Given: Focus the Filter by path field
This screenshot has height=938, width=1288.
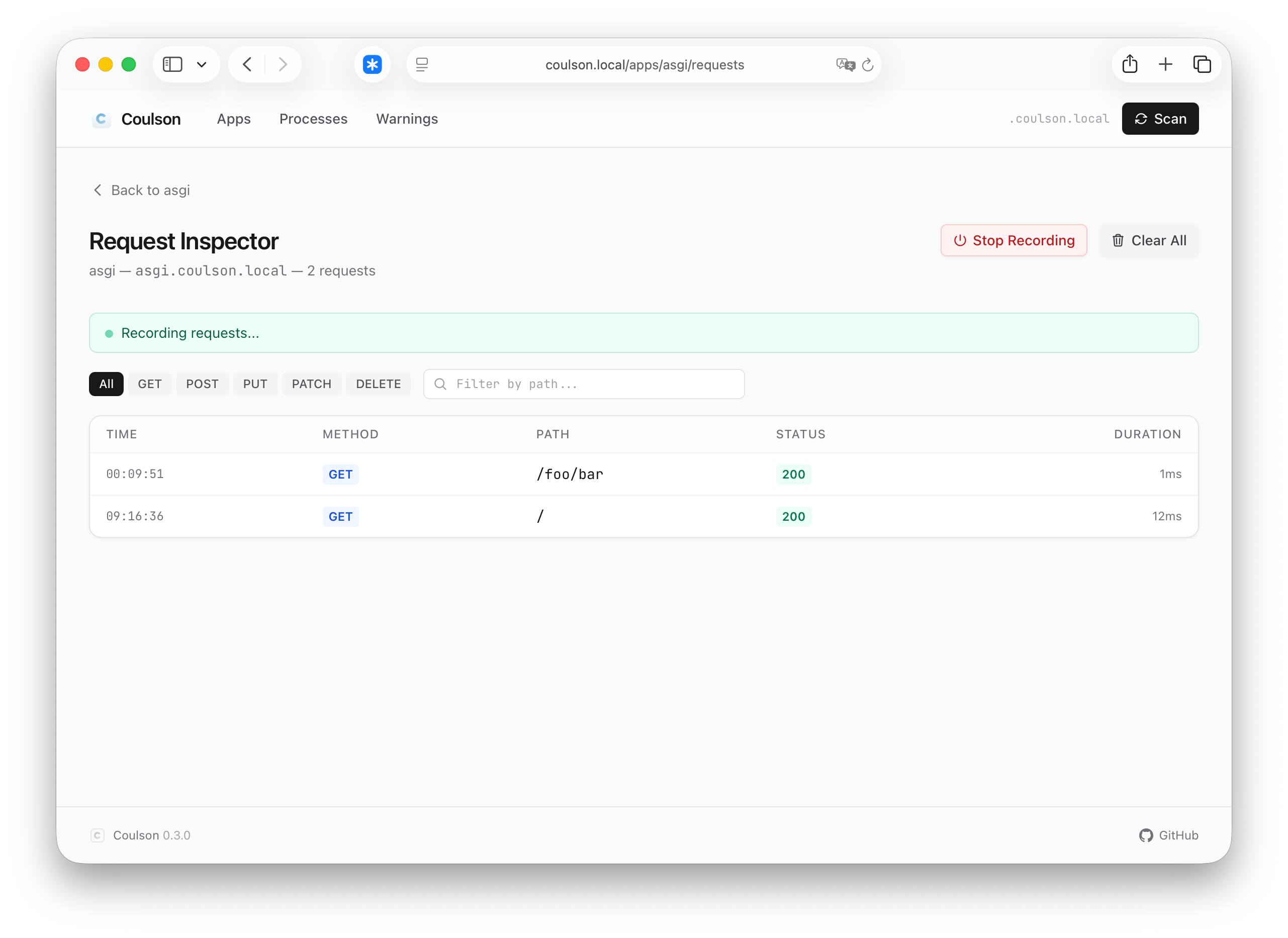Looking at the screenshot, I should click(x=593, y=385).
